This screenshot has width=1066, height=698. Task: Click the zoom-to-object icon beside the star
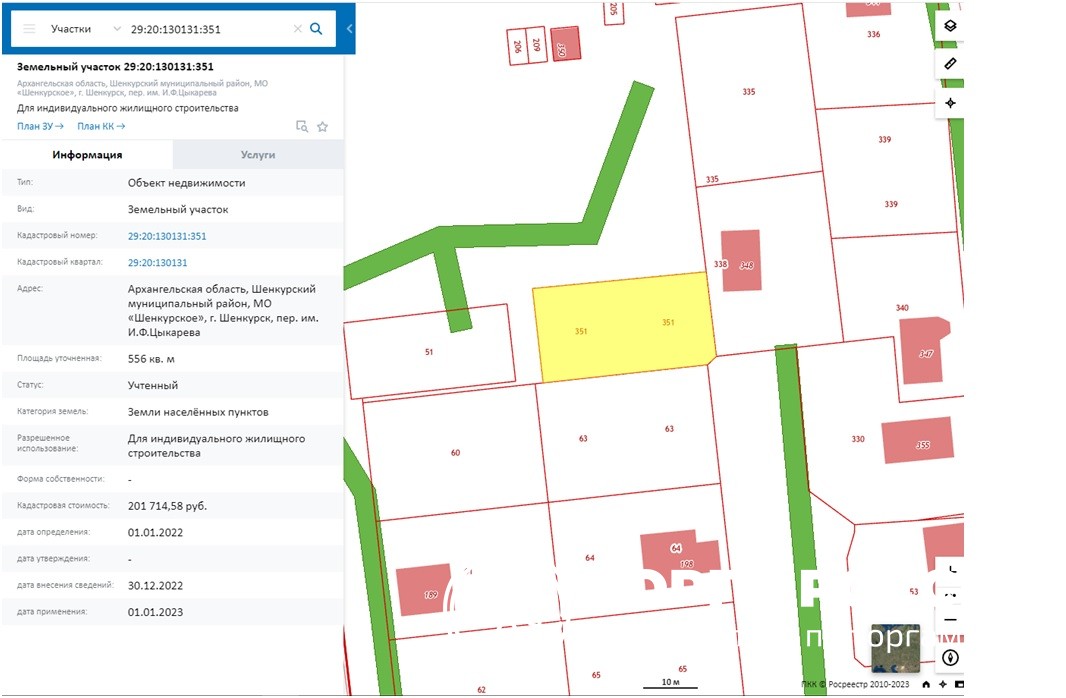coord(301,127)
